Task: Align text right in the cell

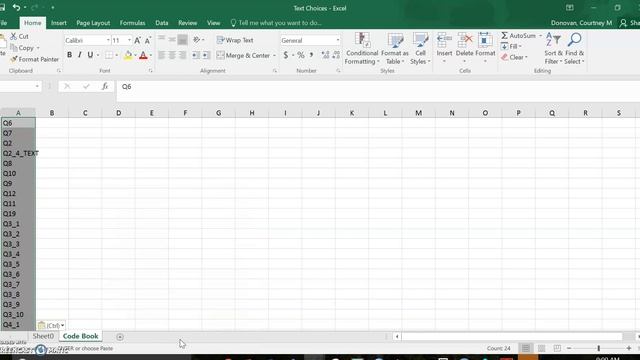Action: (x=182, y=55)
